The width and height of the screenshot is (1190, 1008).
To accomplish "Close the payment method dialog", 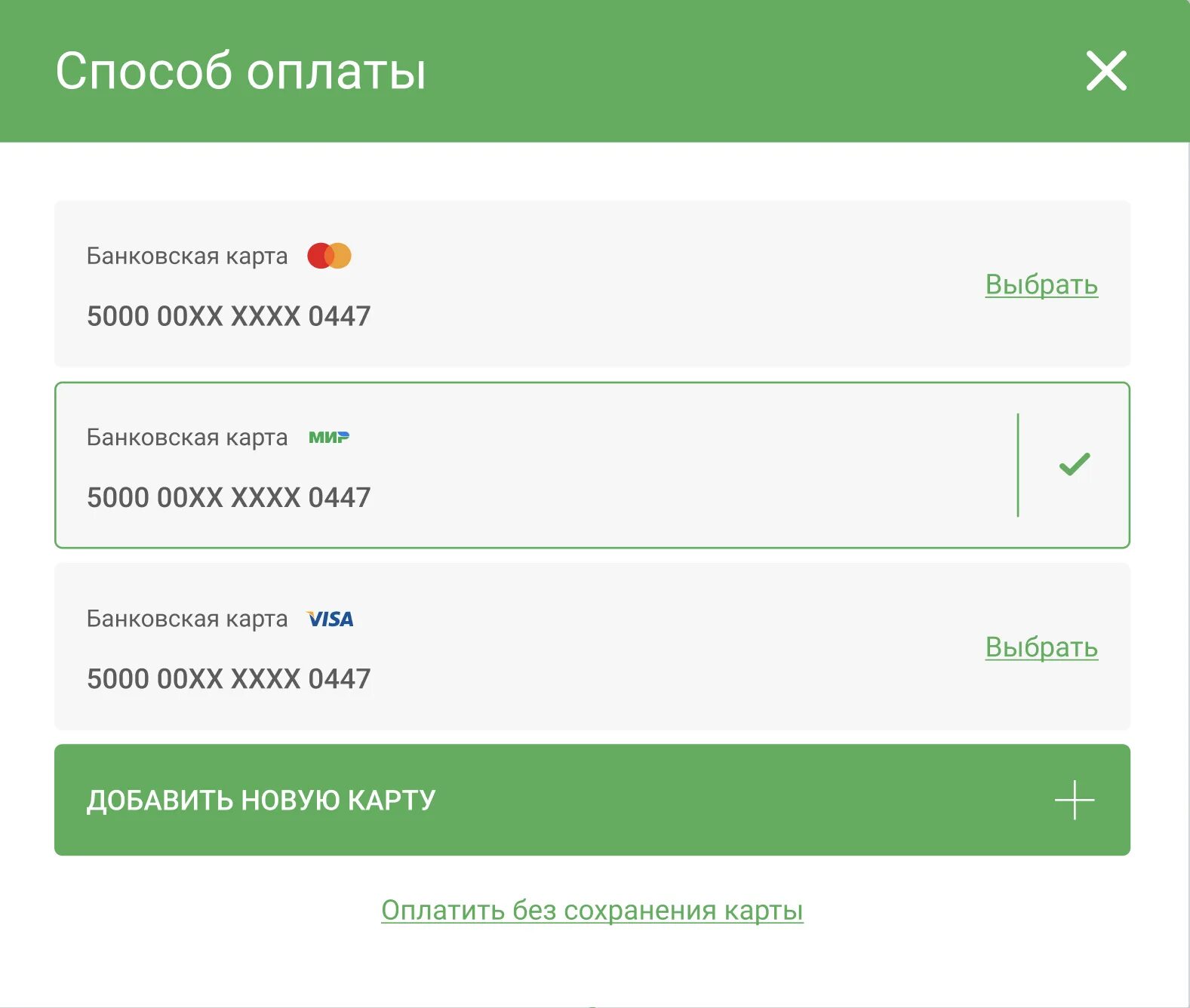I will (1106, 71).
